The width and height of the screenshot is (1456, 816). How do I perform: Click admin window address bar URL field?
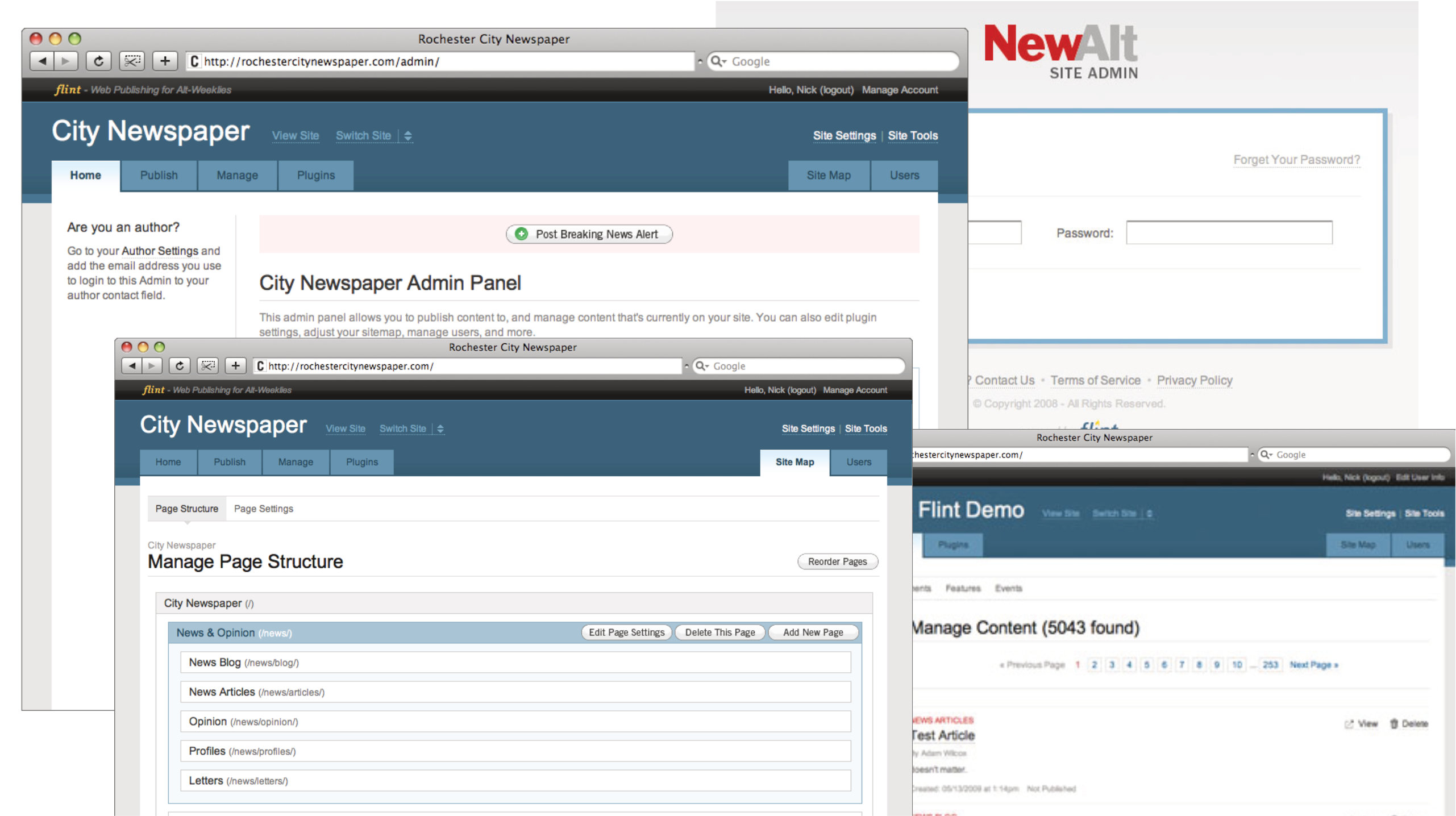coord(440,61)
